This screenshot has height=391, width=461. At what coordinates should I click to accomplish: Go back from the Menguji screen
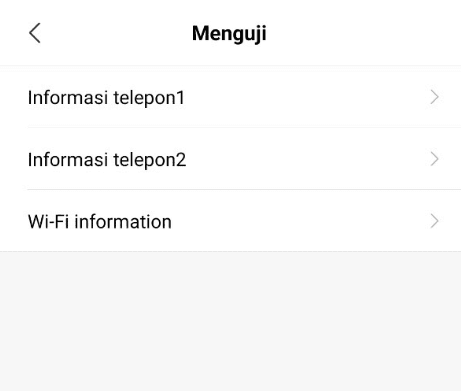35,33
